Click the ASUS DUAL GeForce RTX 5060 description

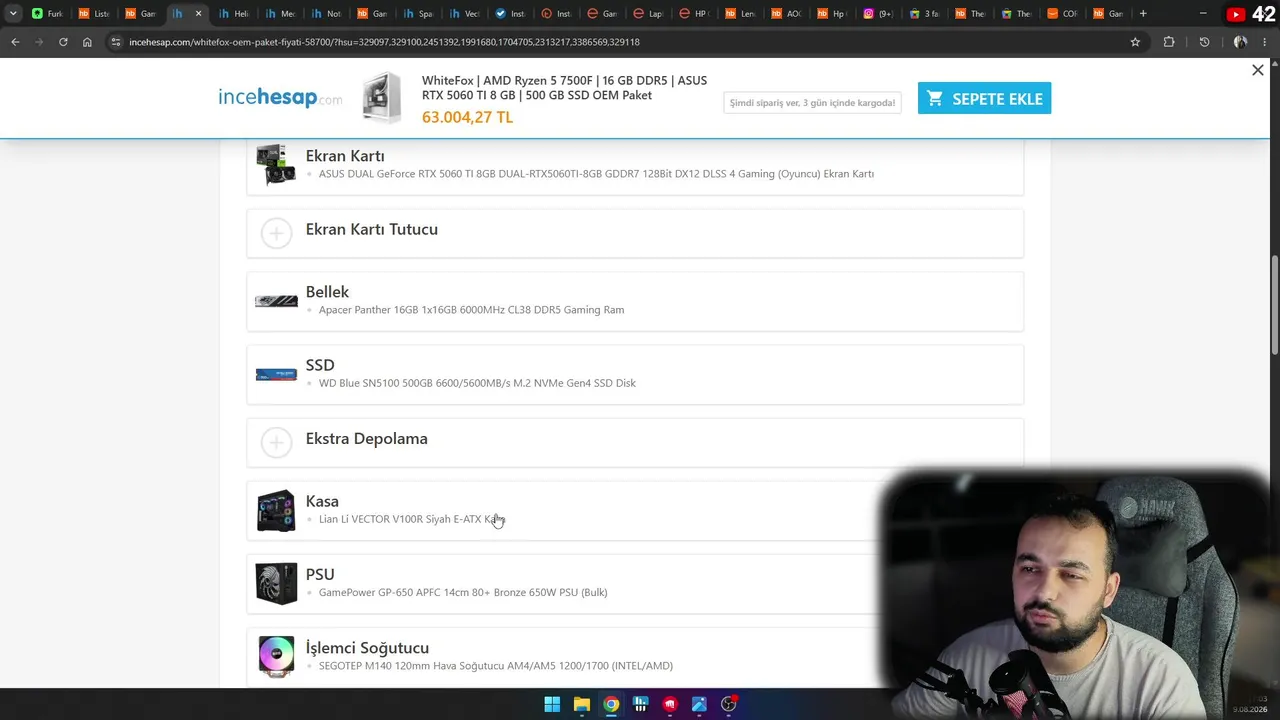click(596, 174)
